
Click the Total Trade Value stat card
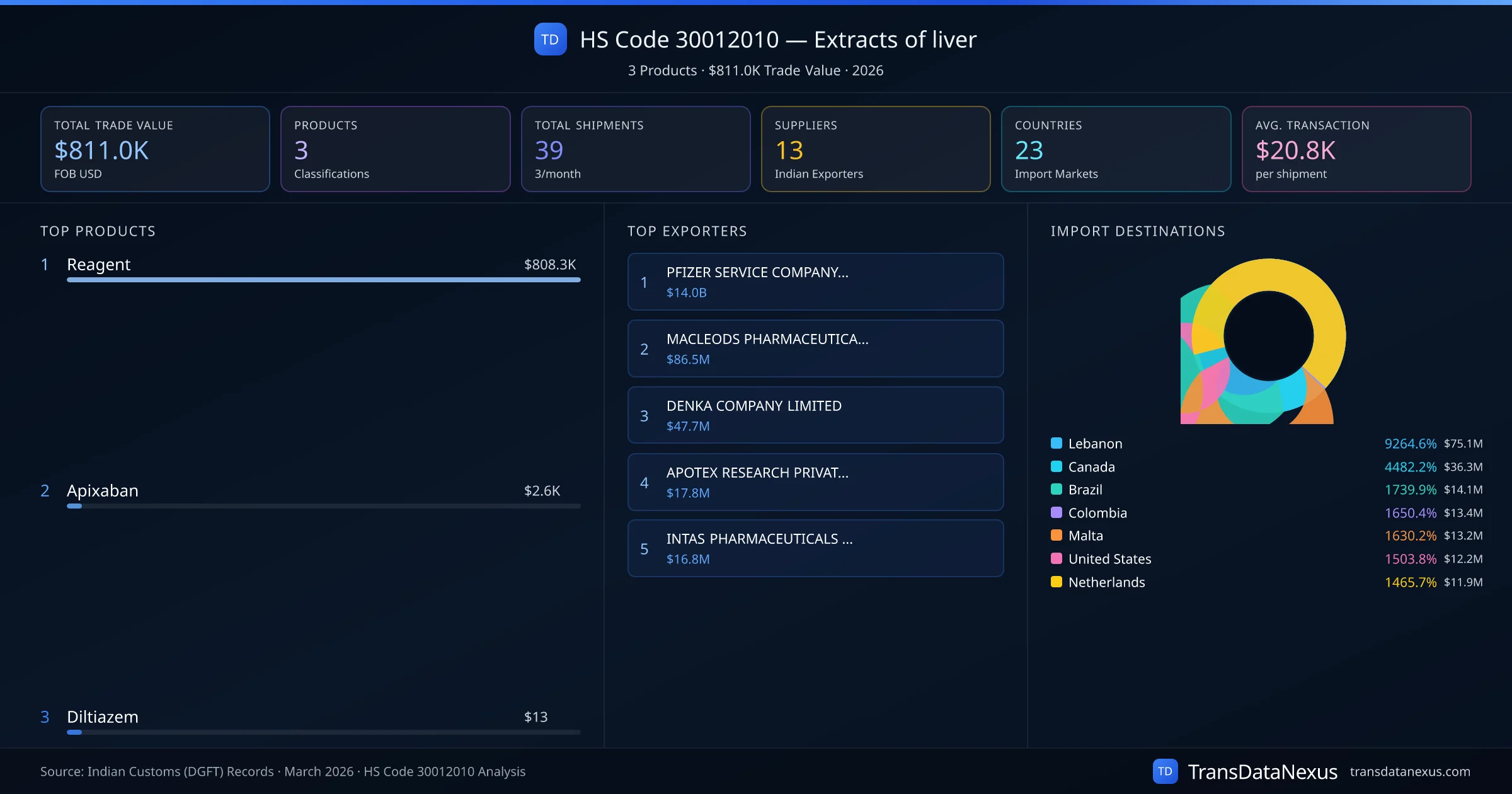(155, 149)
